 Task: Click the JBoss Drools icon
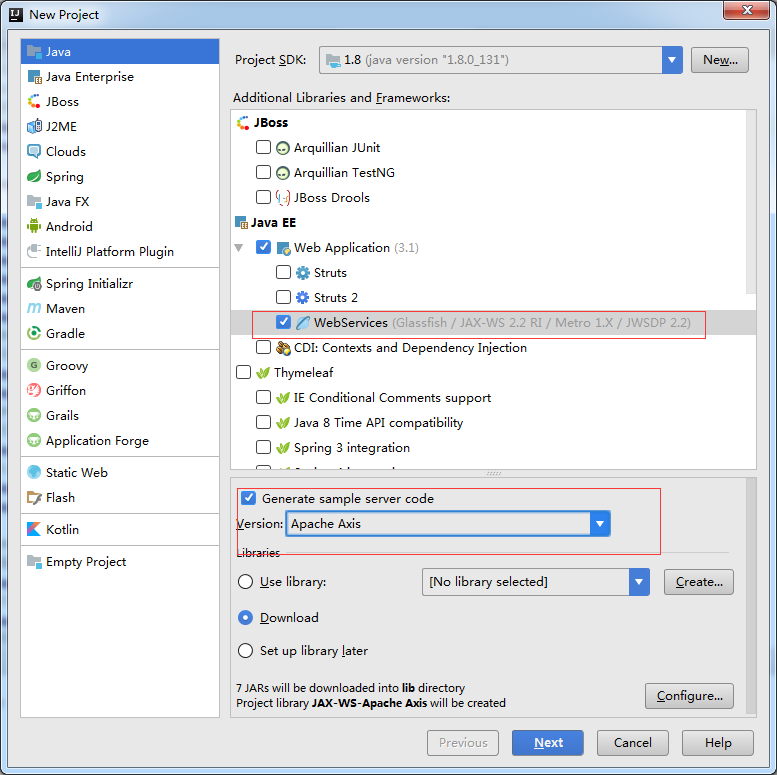pyautogui.click(x=283, y=198)
